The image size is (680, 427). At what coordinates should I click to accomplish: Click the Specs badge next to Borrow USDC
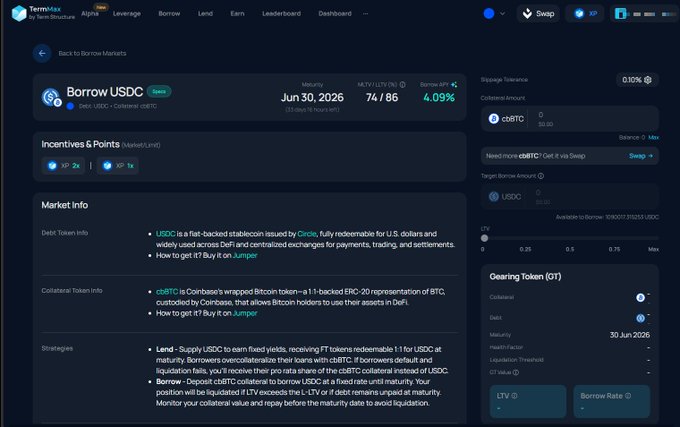coord(159,91)
